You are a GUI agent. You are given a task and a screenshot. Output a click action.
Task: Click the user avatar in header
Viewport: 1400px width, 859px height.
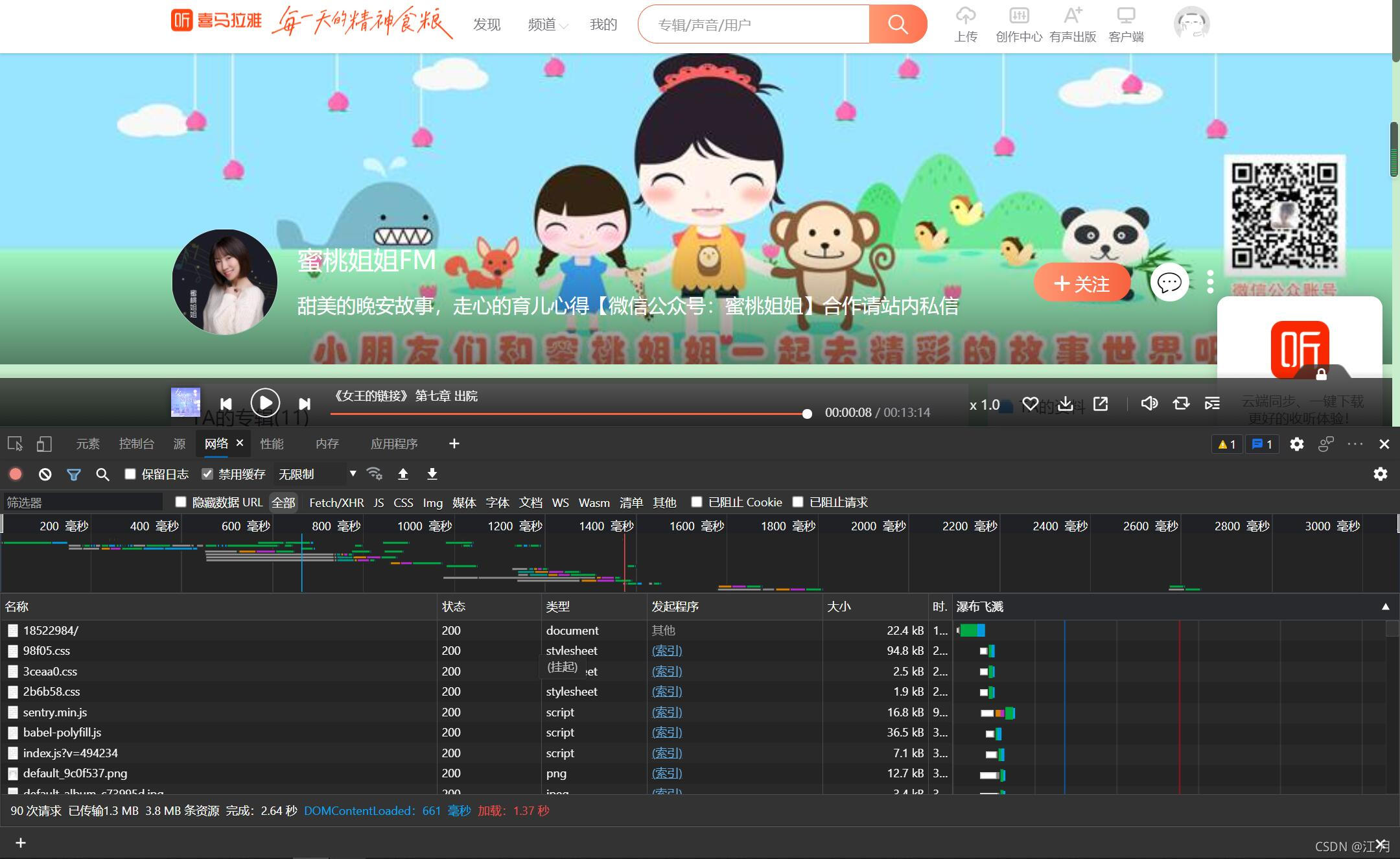pos(1191,24)
